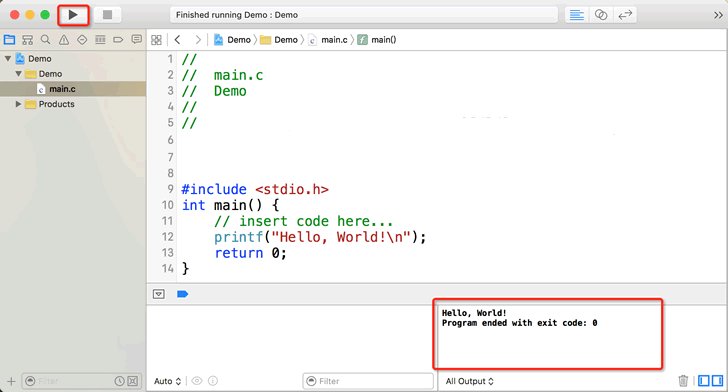Click 'return' on line 13
The width and height of the screenshot is (728, 392).
tap(239, 253)
